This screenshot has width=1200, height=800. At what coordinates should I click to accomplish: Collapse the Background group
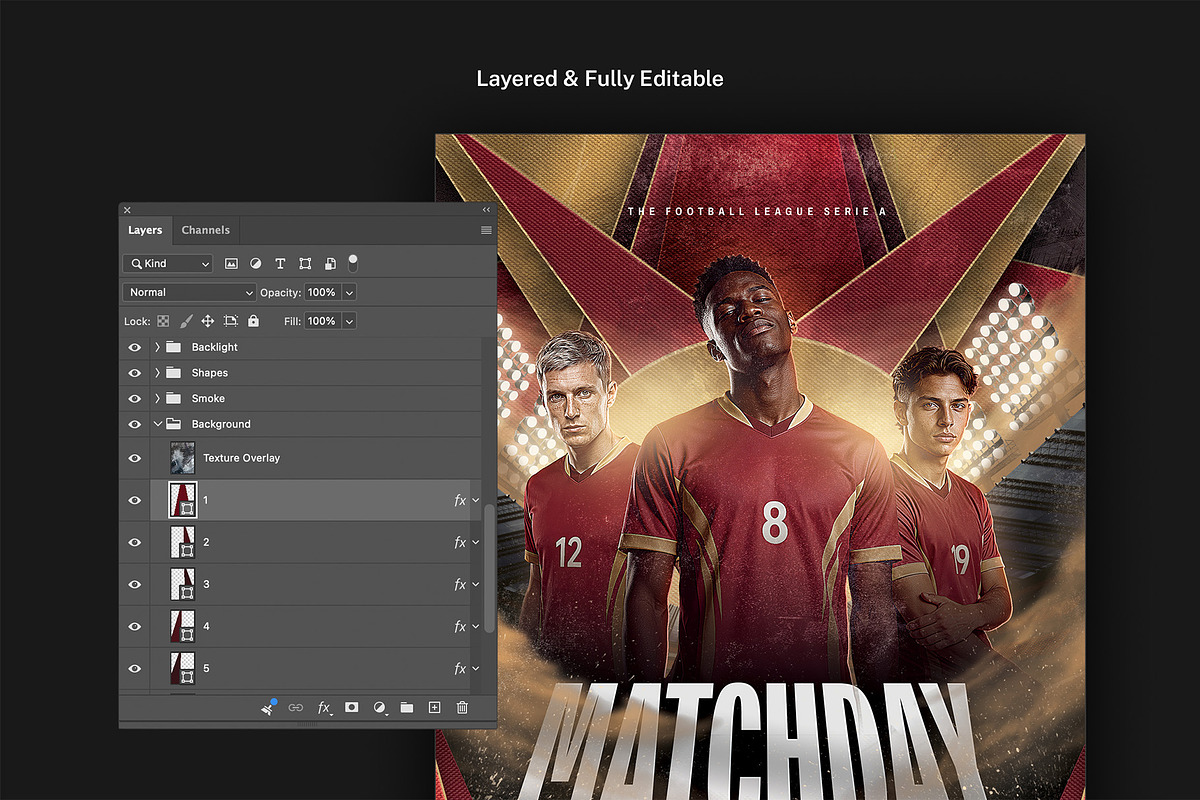pyautogui.click(x=157, y=424)
